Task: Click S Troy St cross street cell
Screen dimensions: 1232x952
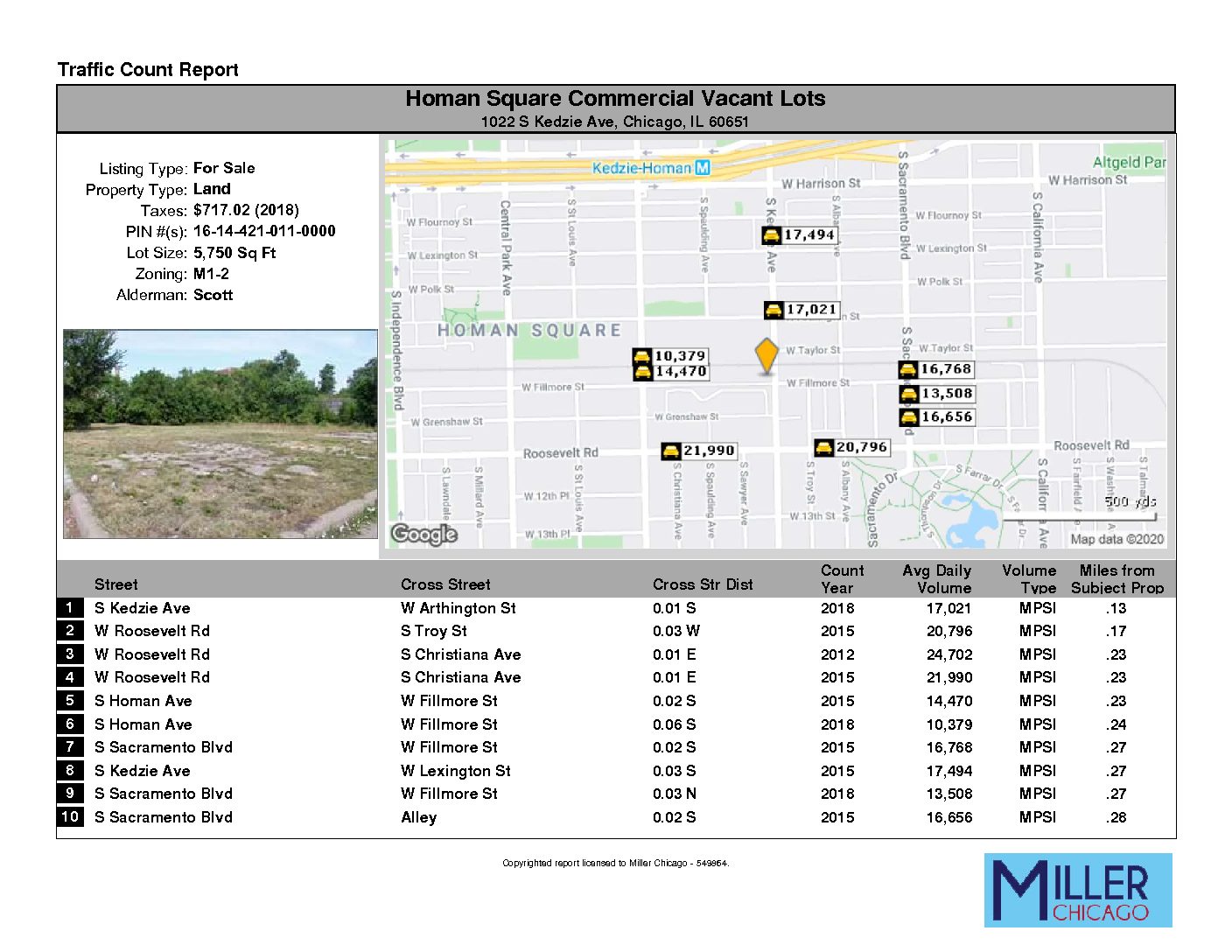Action: tap(434, 631)
